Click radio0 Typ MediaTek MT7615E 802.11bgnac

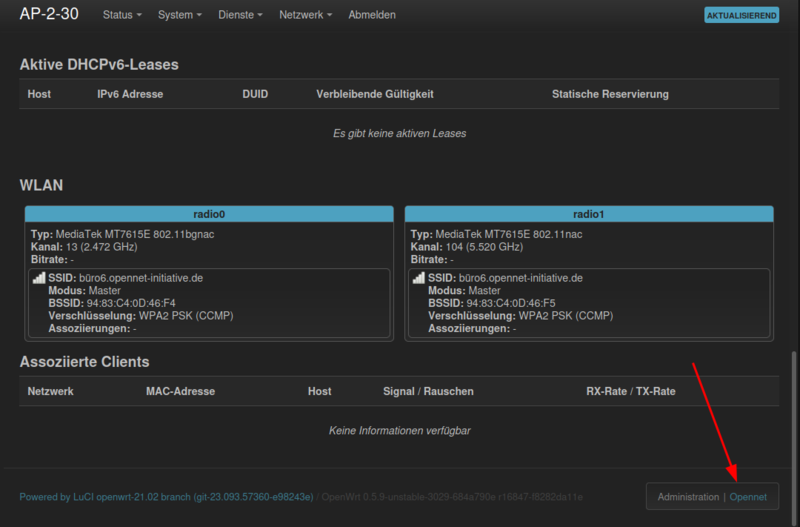click(x=122, y=234)
